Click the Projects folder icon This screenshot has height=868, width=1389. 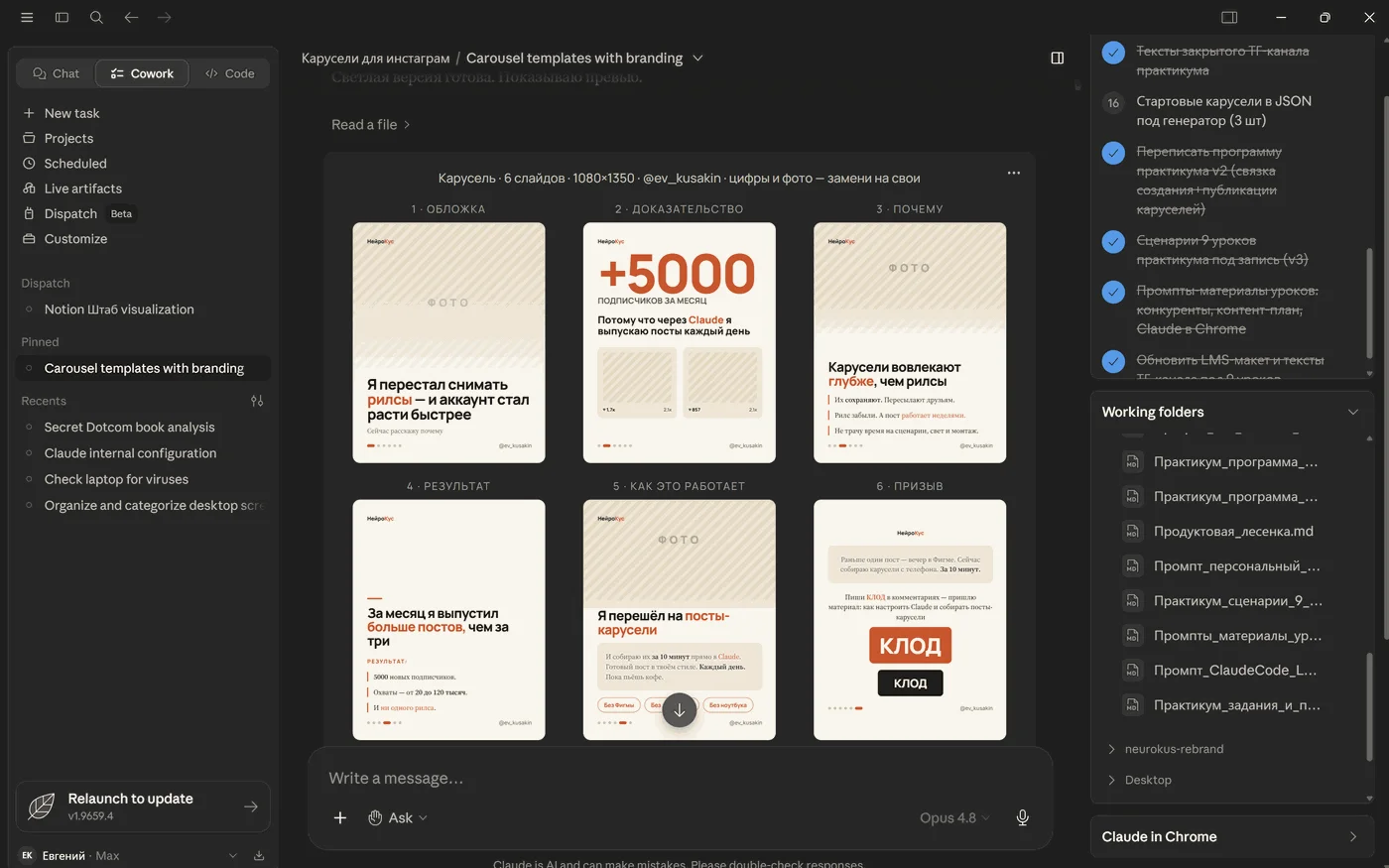(x=29, y=138)
